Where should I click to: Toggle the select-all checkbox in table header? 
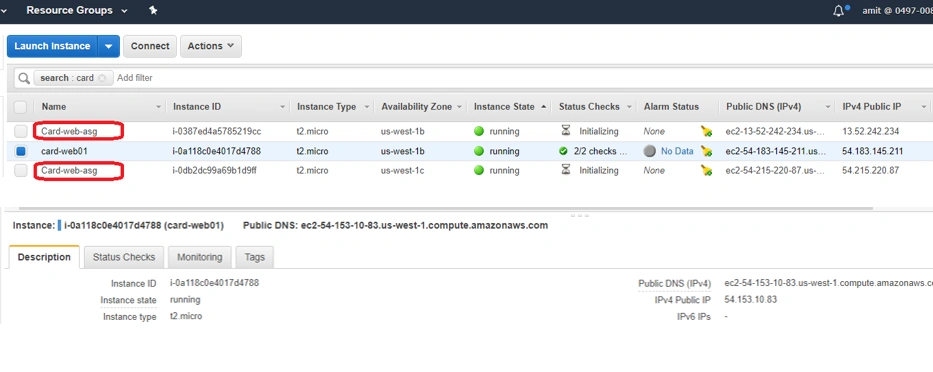pyautogui.click(x=21, y=107)
